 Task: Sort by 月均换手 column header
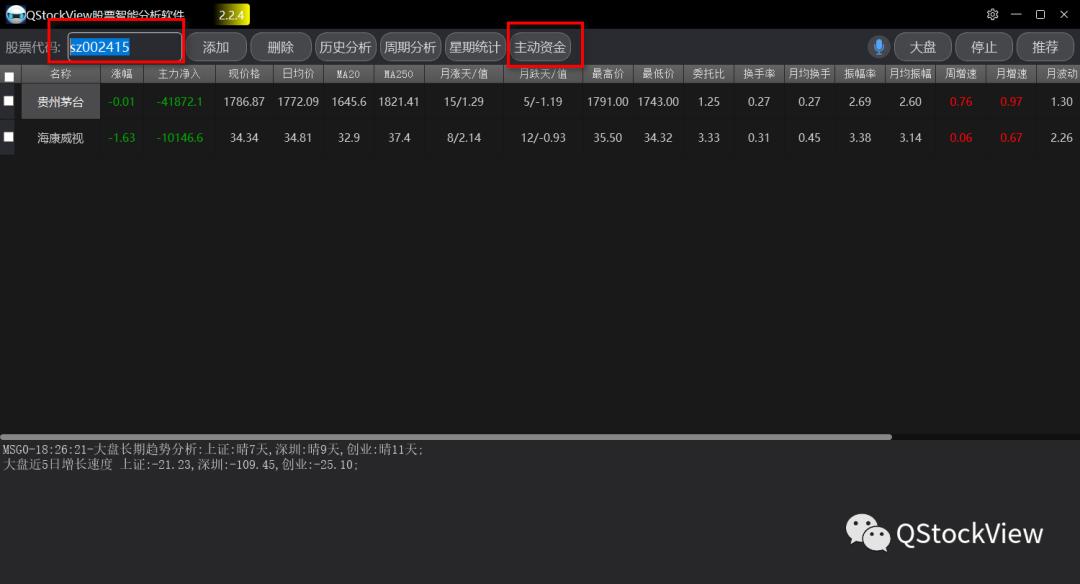pyautogui.click(x=809, y=74)
